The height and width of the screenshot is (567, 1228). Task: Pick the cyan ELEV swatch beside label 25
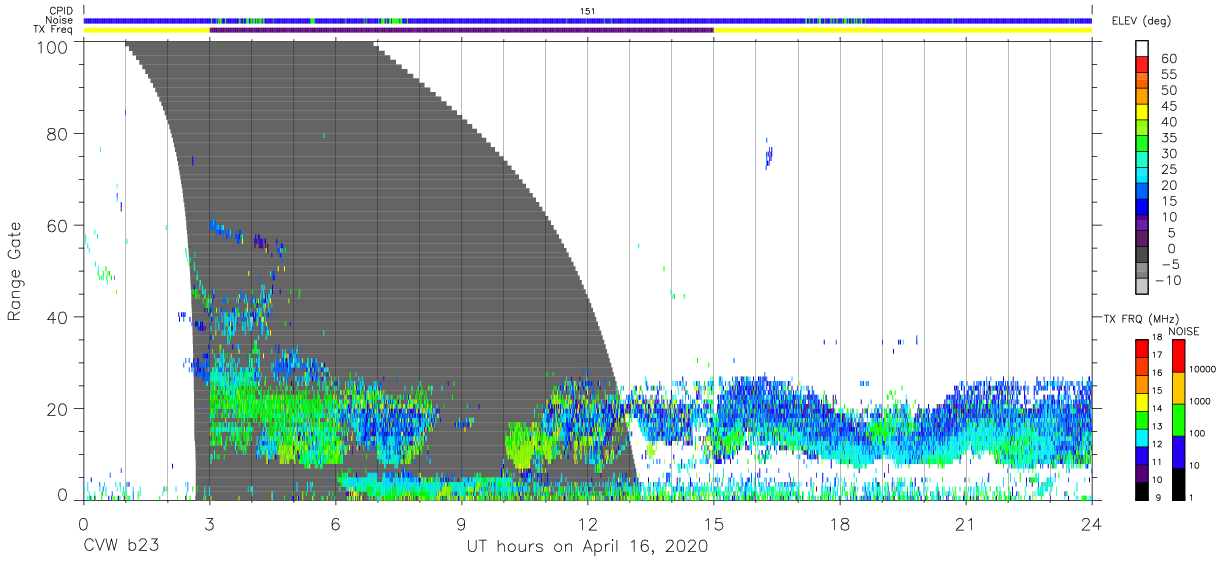(1142, 176)
